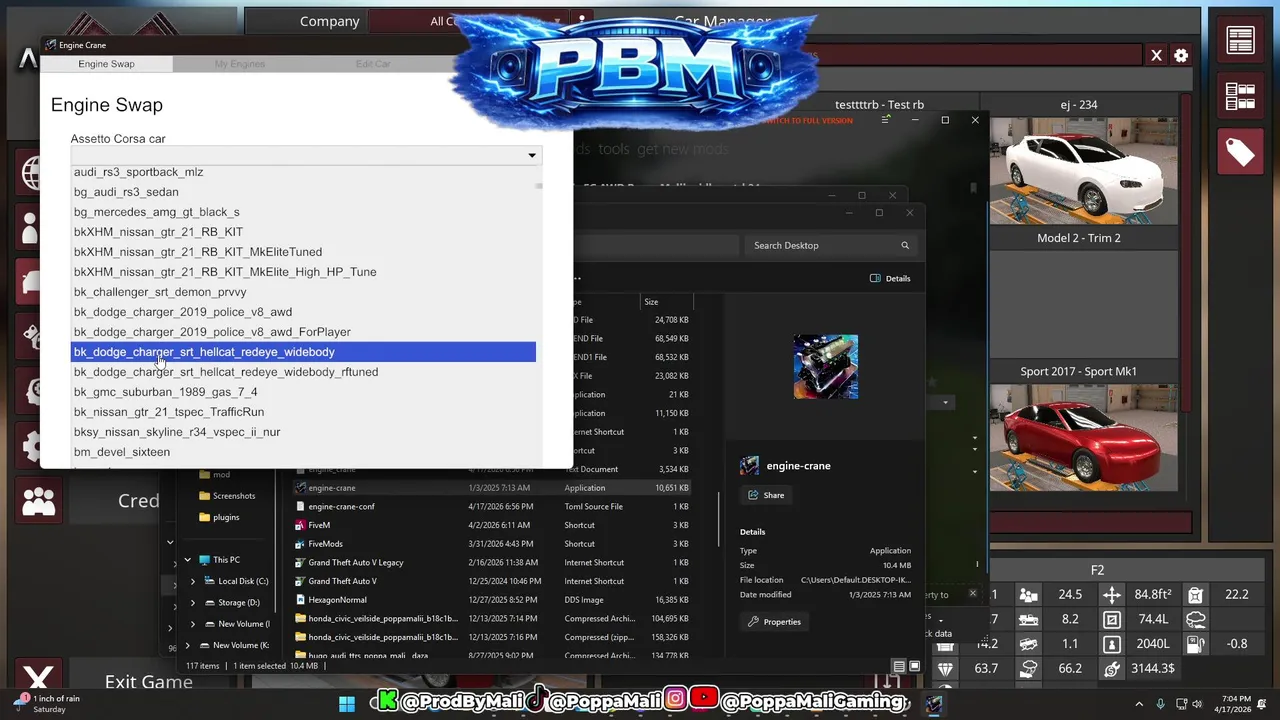Open Properties in details pane
The image size is (1280, 720).
(x=774, y=622)
